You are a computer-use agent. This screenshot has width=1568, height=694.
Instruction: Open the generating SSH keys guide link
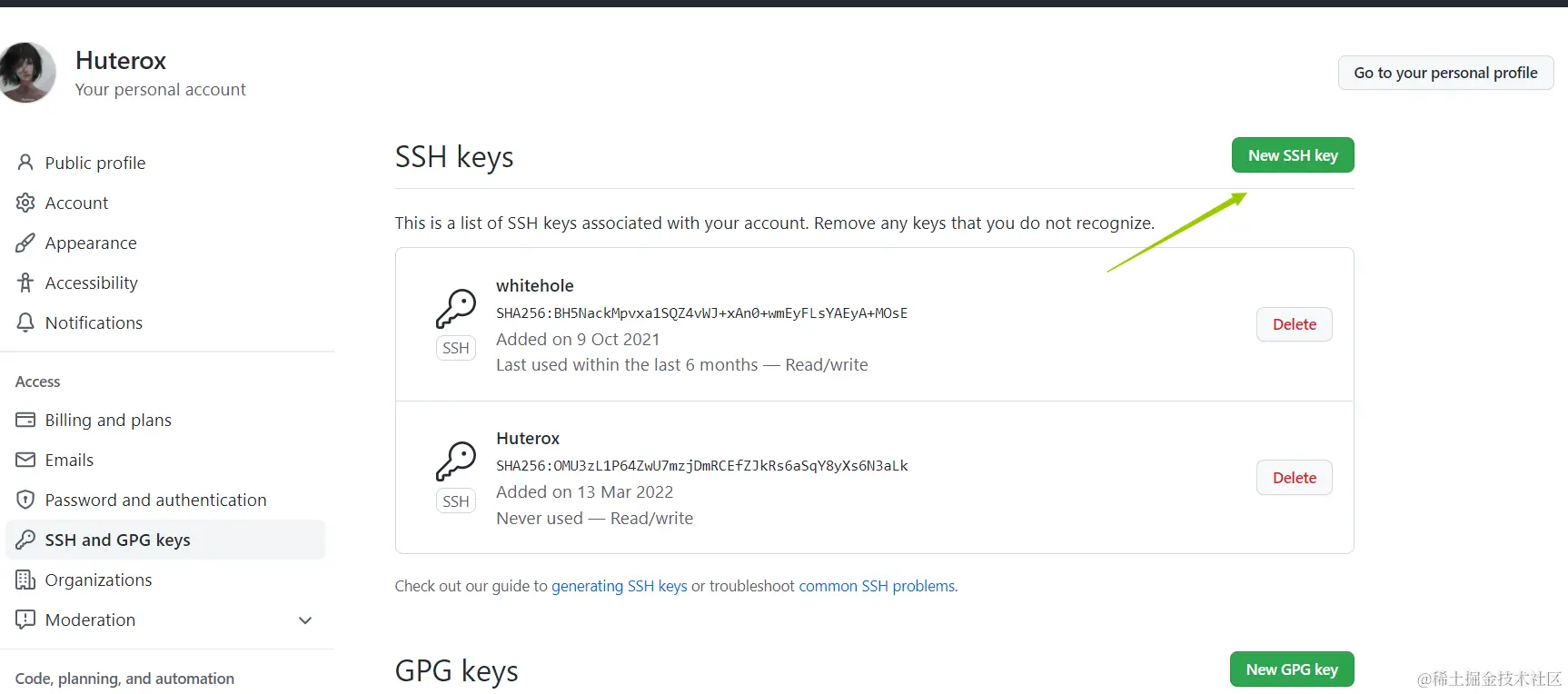619,586
